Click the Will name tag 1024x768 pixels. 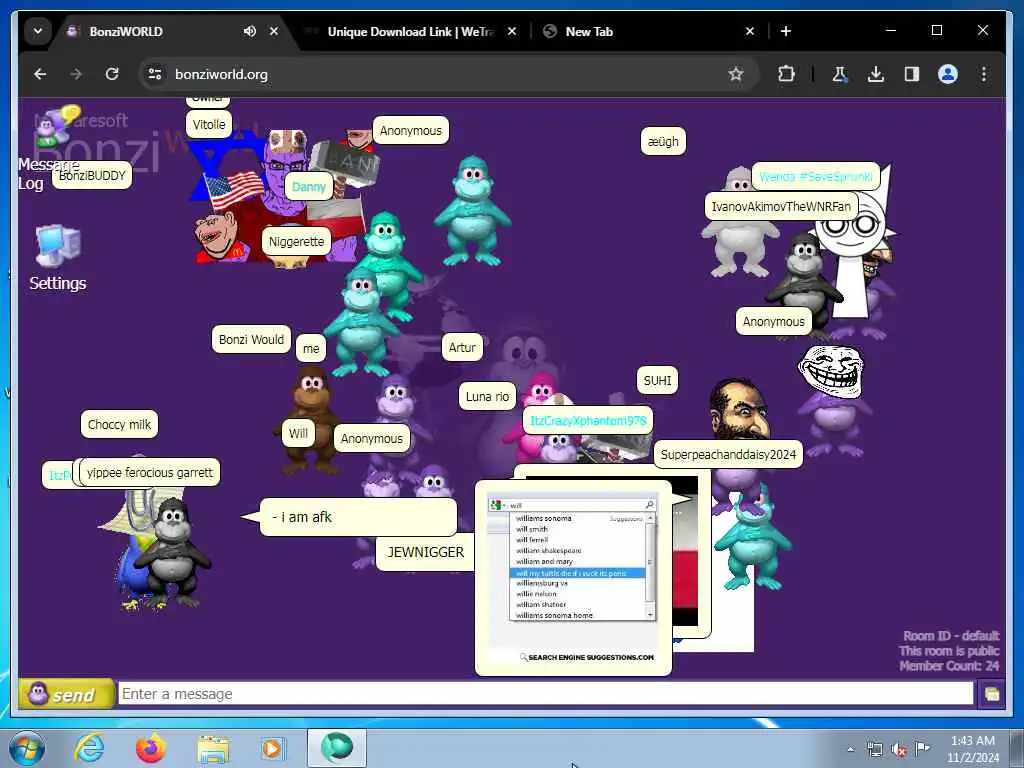(298, 434)
